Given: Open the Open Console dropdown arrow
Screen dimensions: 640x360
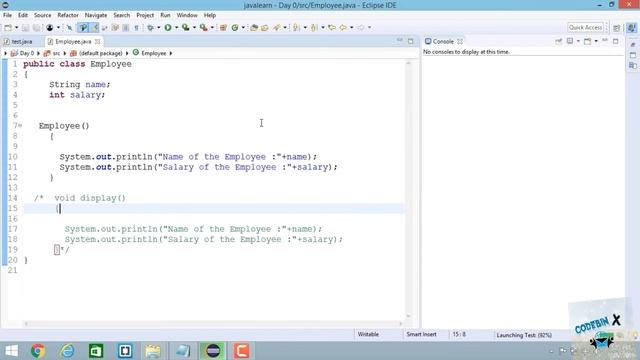Looking at the screenshot, I should [x=596, y=41].
